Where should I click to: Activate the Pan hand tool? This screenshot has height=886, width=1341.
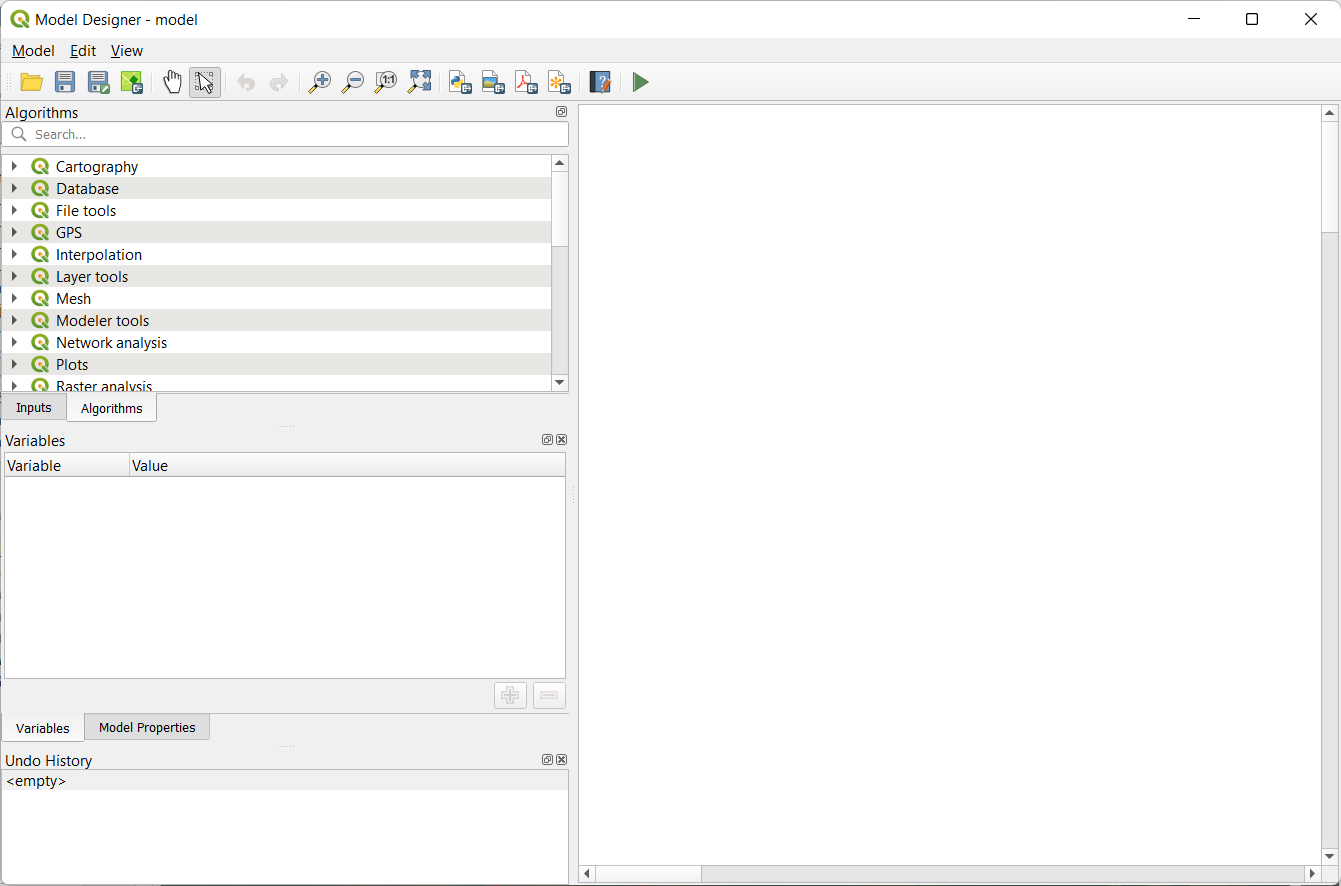point(172,82)
